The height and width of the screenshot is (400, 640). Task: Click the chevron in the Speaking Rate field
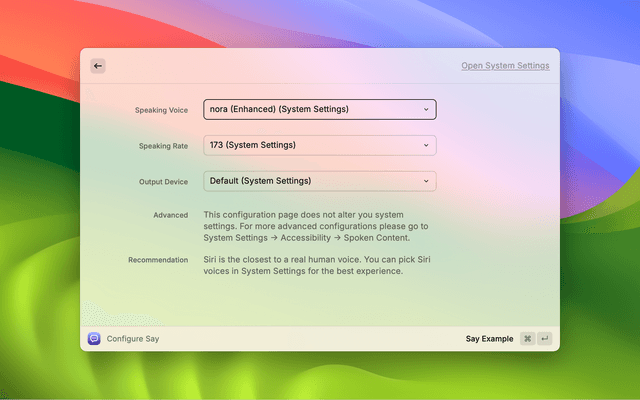click(426, 145)
